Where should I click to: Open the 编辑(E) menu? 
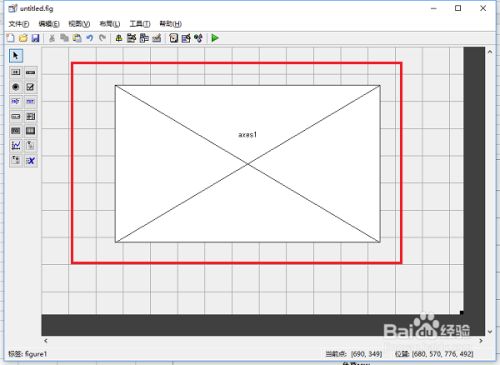[49, 24]
